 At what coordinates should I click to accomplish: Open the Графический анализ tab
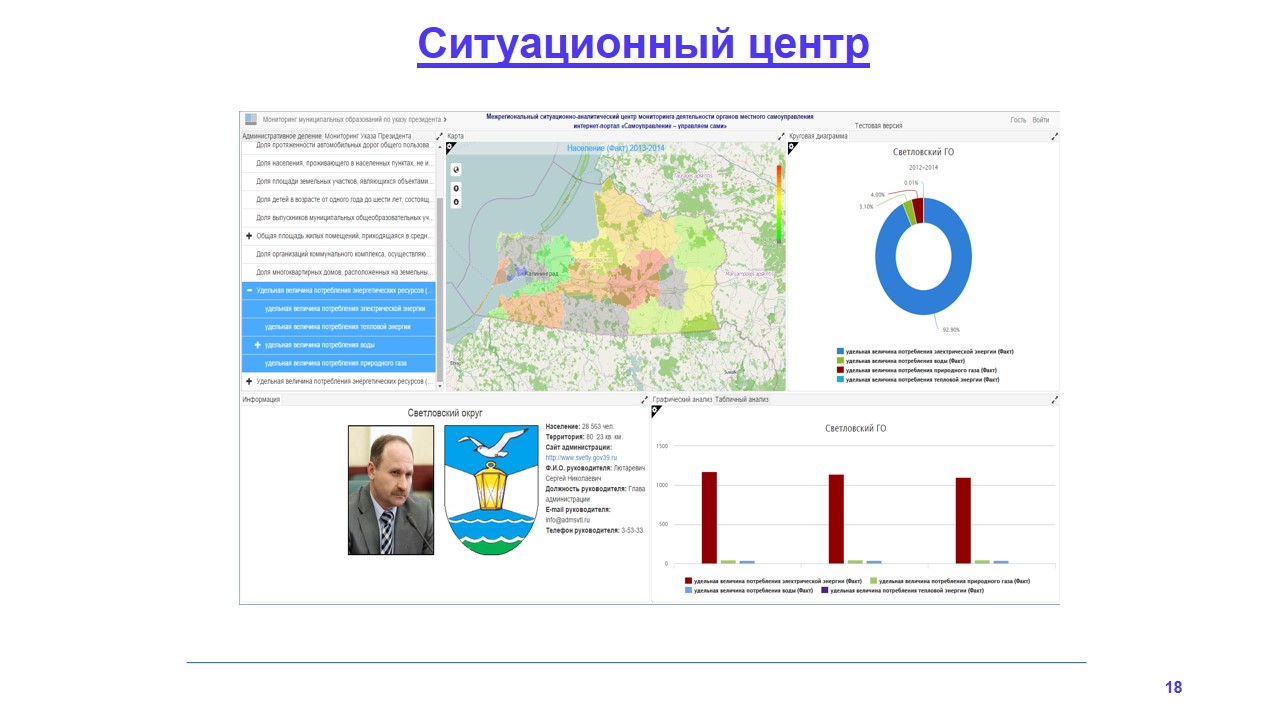[682, 400]
